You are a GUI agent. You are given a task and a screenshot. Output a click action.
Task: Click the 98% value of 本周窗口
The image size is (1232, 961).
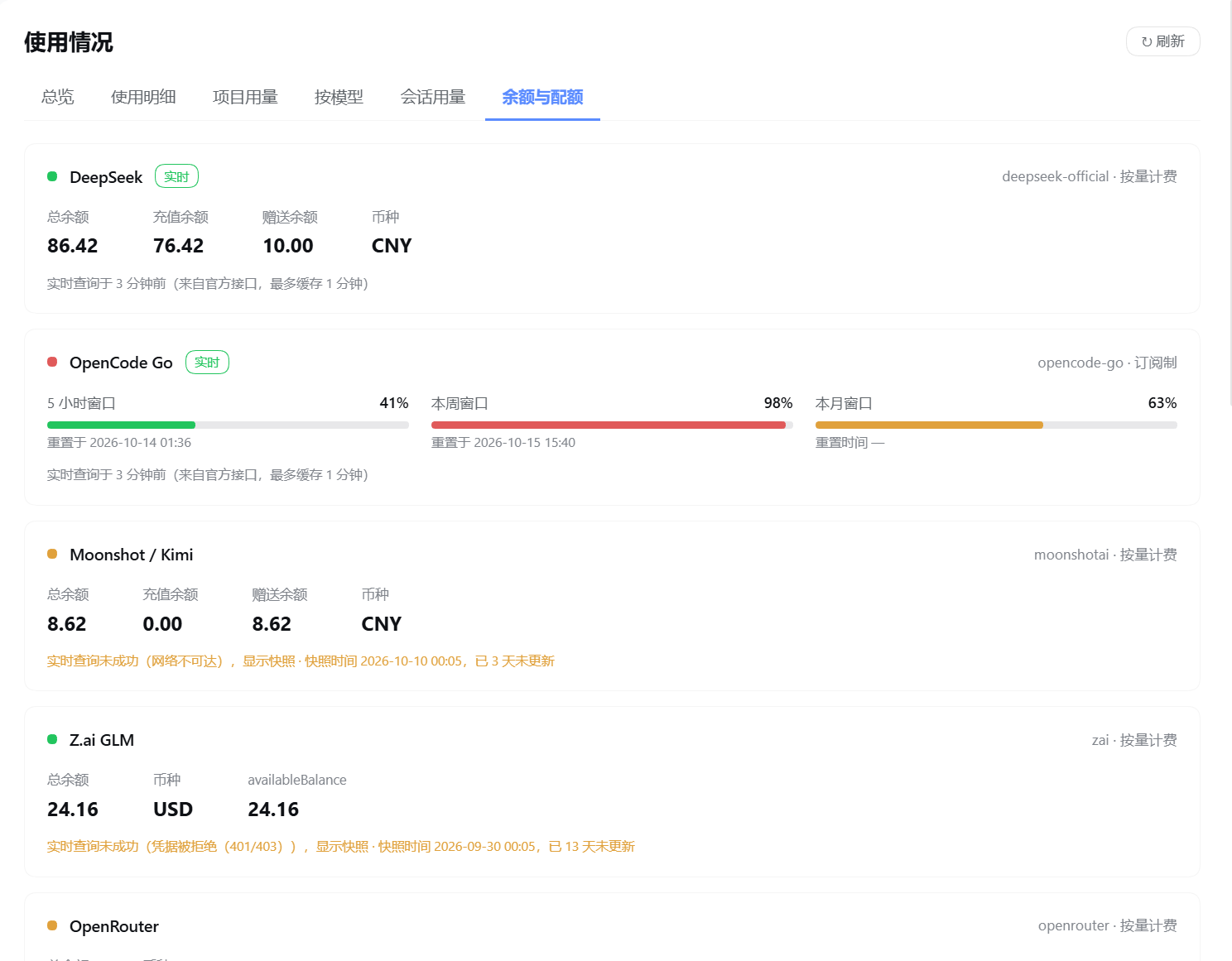pos(778,403)
